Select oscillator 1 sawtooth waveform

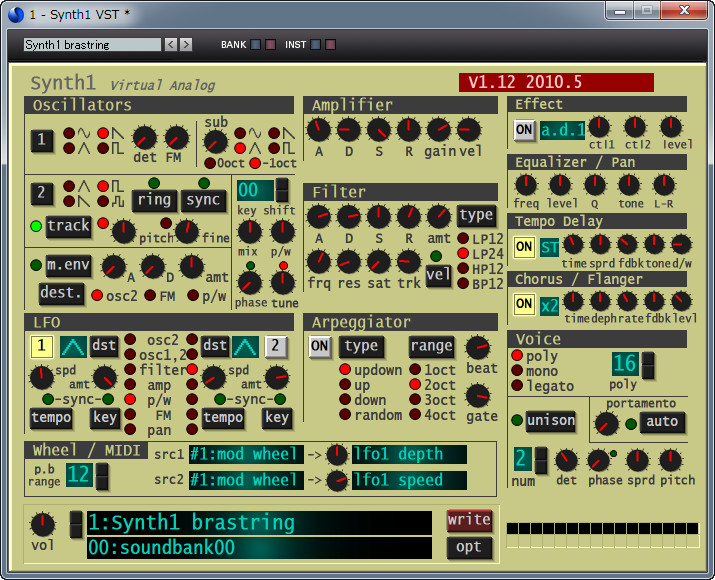[104, 133]
